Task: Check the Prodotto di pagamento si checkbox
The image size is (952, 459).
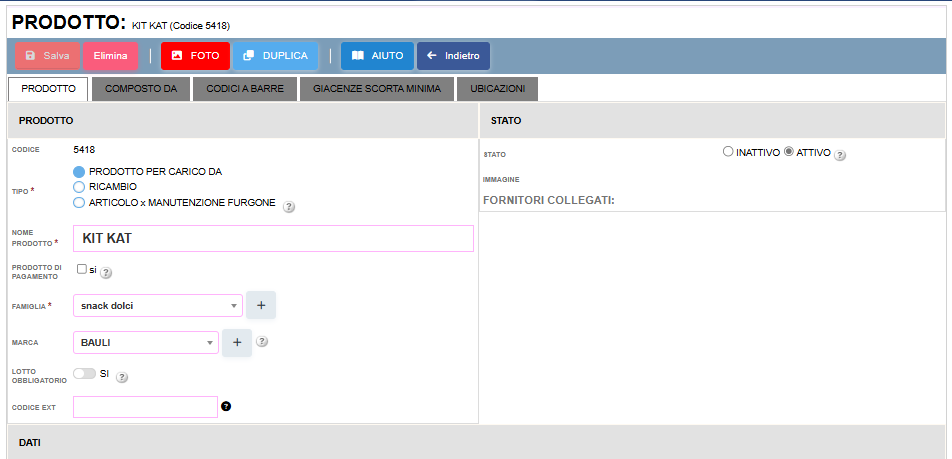Action: click(81, 270)
